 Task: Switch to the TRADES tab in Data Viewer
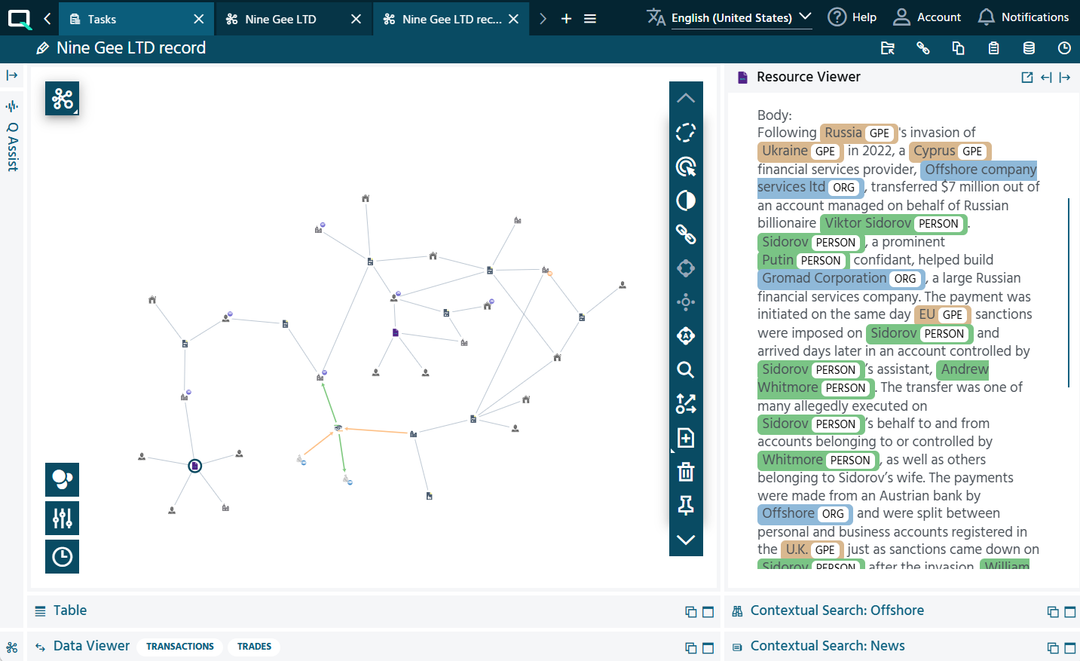[x=253, y=646]
